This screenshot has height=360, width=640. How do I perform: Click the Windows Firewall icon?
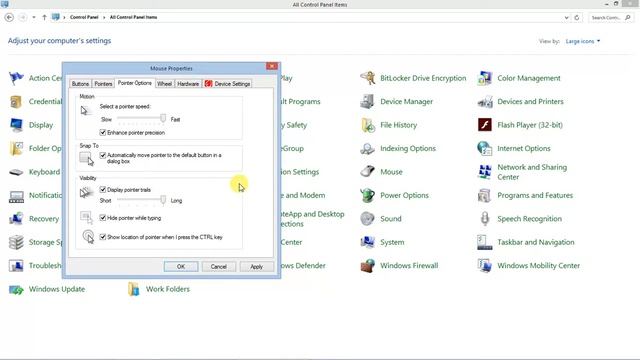click(367, 265)
